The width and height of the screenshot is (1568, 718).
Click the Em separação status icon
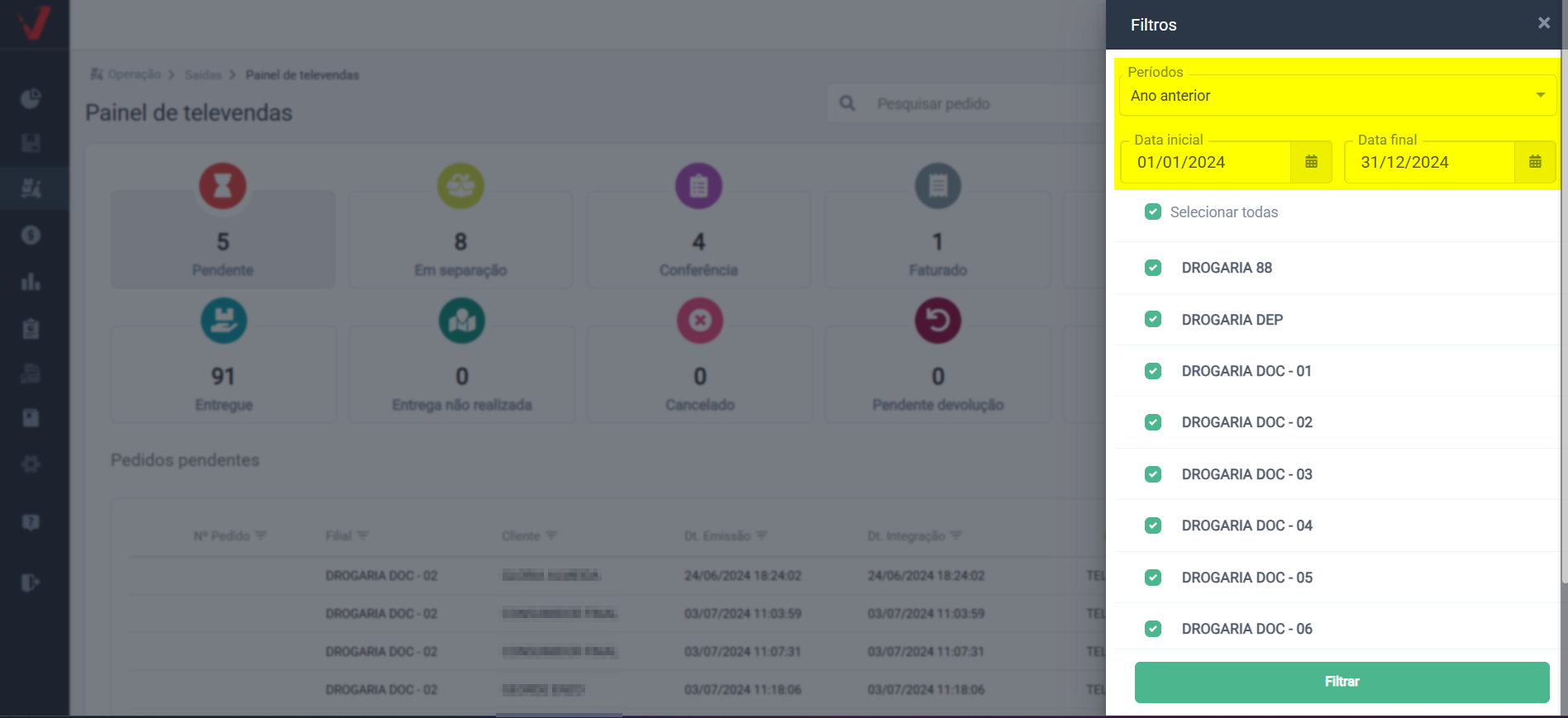[460, 186]
